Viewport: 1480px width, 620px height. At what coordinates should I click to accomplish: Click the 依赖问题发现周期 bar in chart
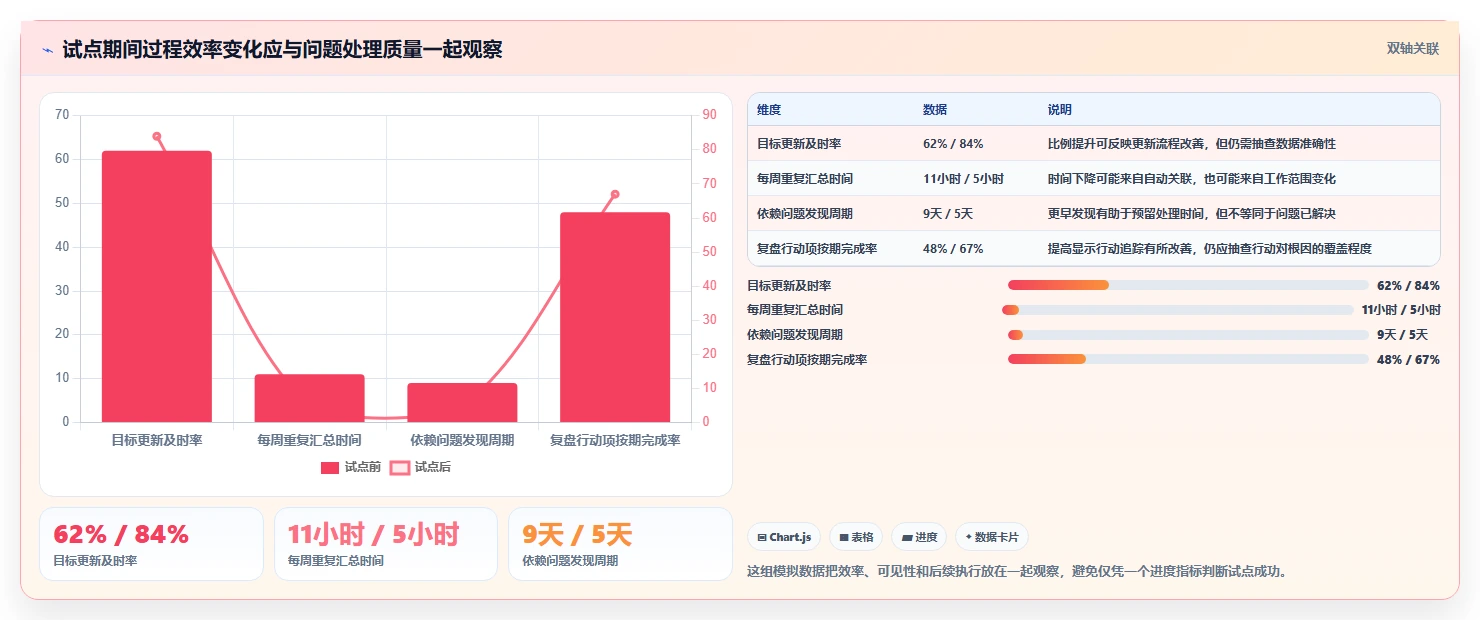[462, 402]
